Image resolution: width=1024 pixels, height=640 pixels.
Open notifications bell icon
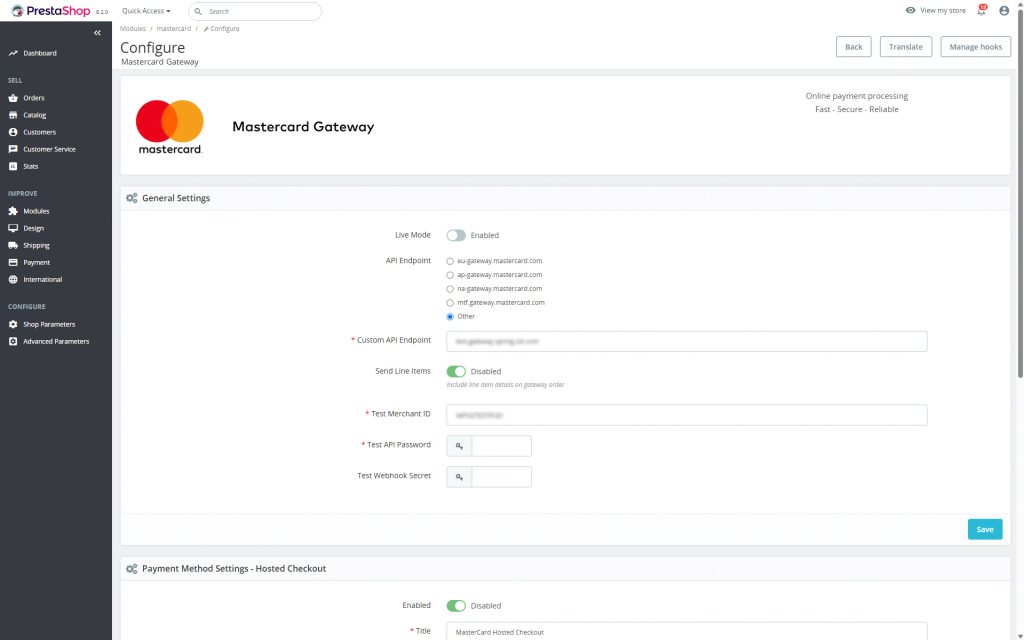click(x=981, y=10)
